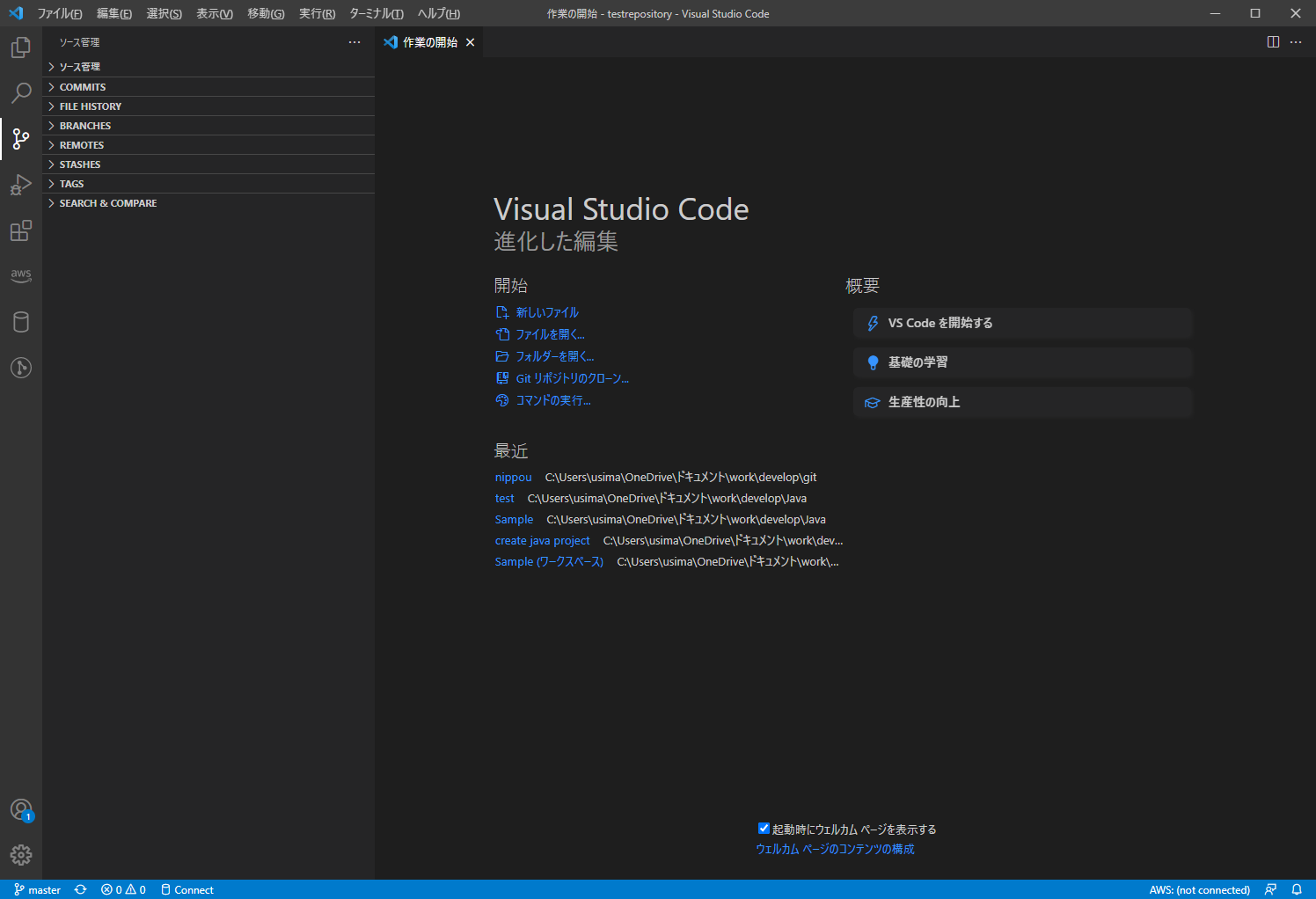Screen dimensions: 1316x899
Task: Expand the COMMITS section
Action: pos(208,86)
